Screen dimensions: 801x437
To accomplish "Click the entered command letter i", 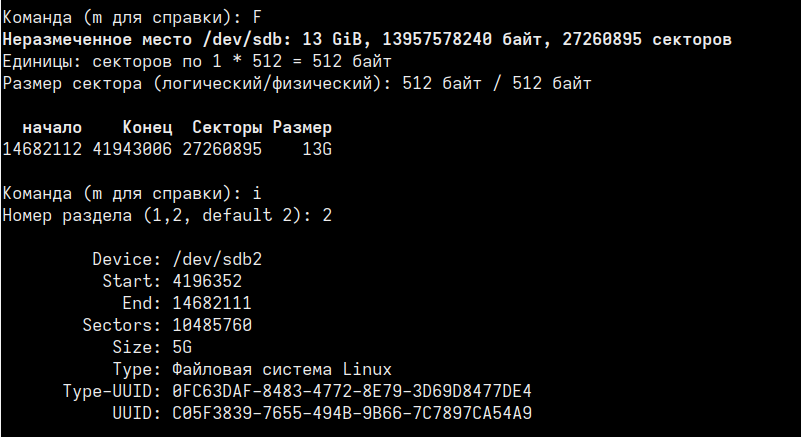I will [x=257, y=193].
